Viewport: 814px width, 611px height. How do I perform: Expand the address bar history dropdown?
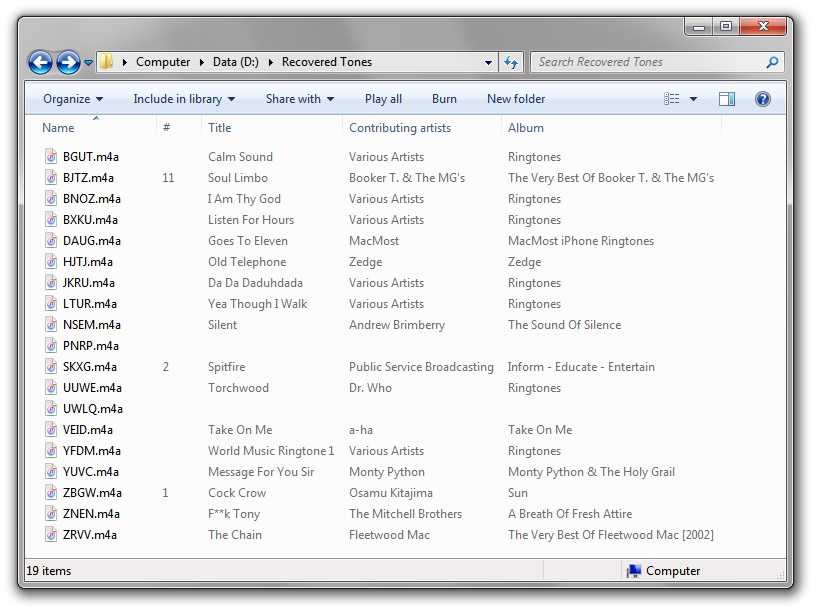(488, 62)
